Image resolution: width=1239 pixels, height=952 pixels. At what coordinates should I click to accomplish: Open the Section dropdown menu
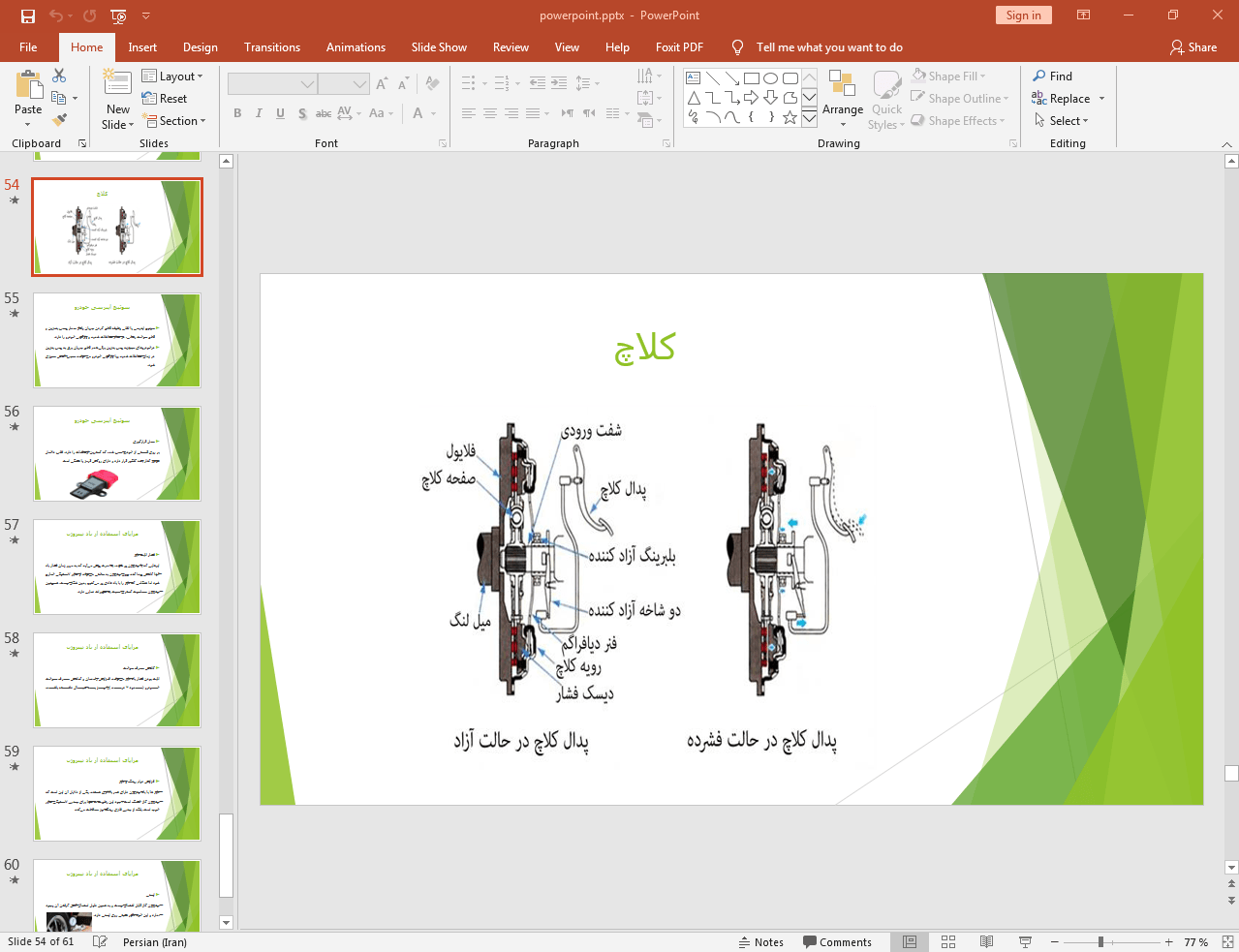click(175, 121)
